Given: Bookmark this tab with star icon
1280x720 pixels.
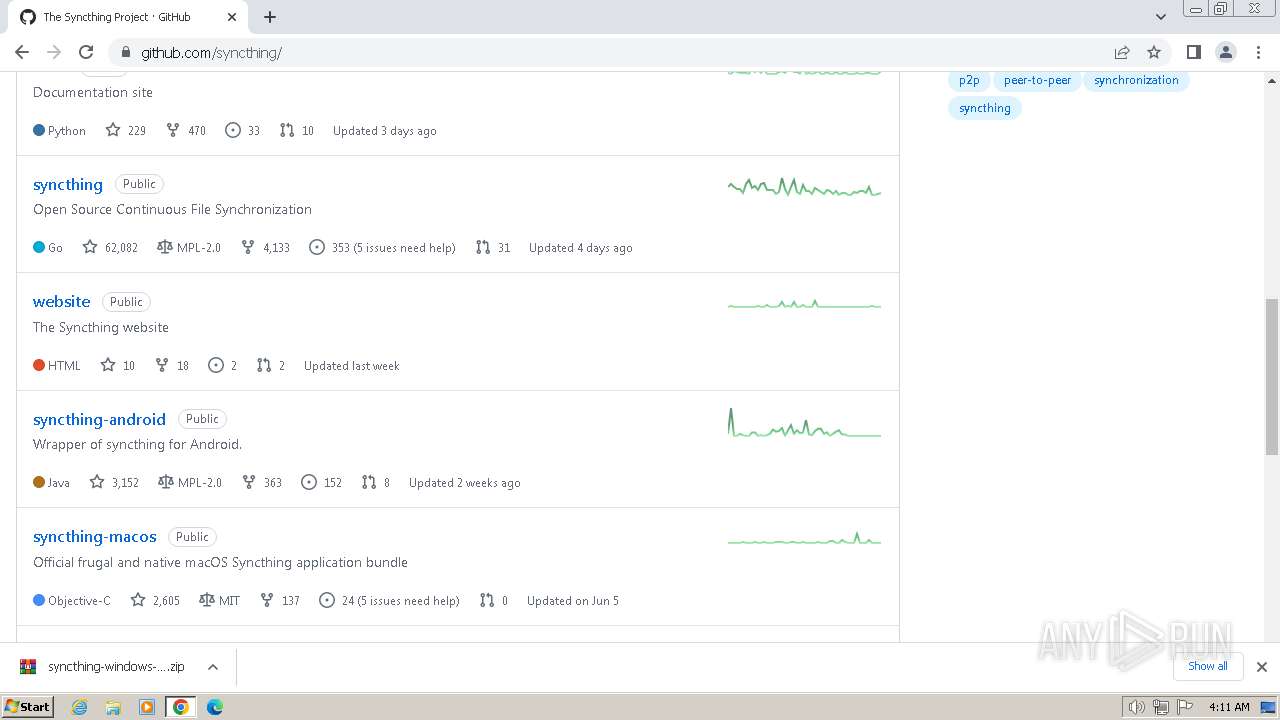Looking at the screenshot, I should coord(1154,52).
